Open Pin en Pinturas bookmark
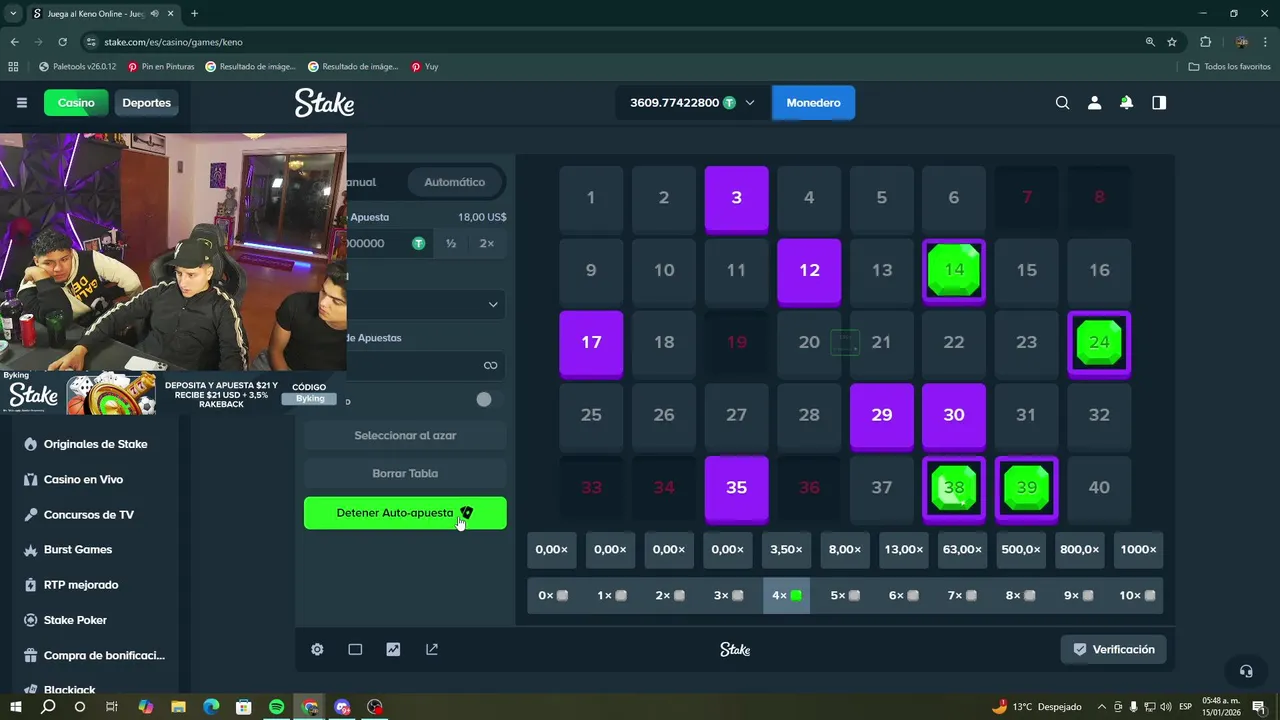 [161, 67]
